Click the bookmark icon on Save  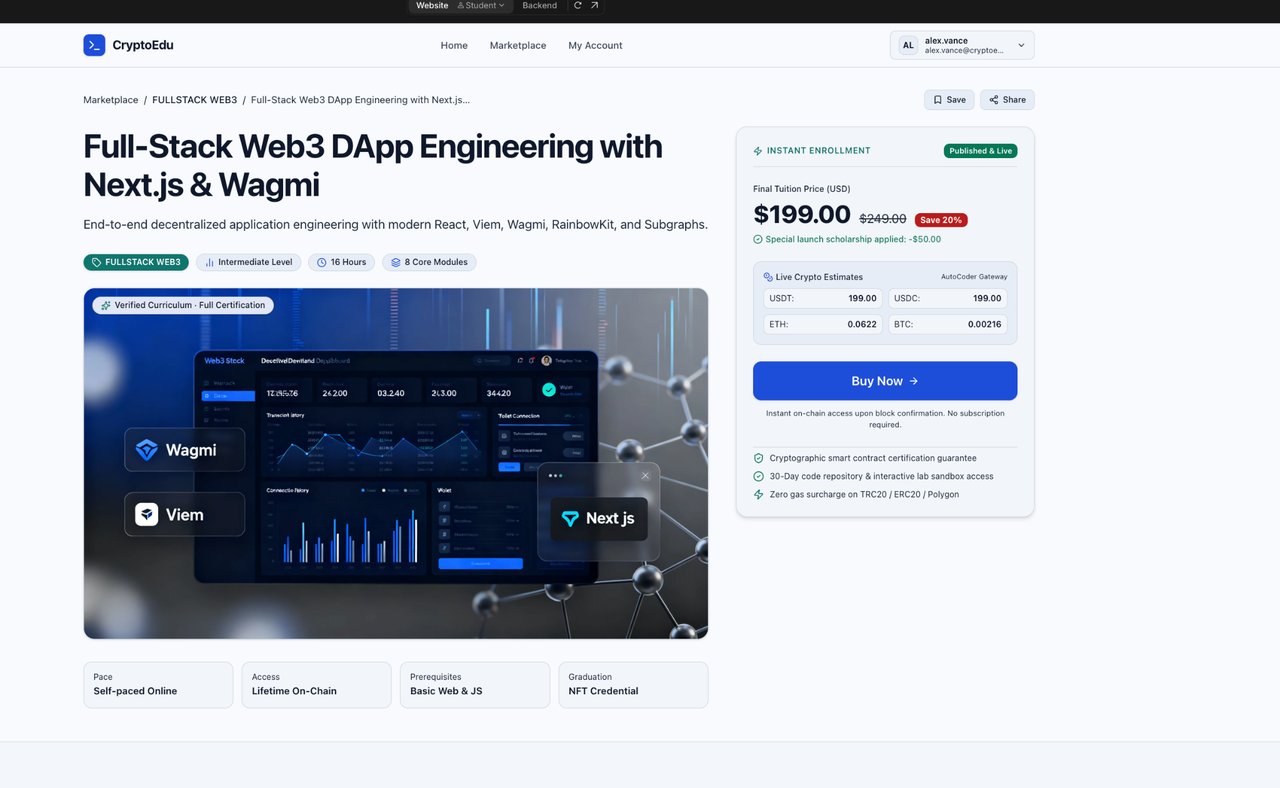click(x=938, y=100)
